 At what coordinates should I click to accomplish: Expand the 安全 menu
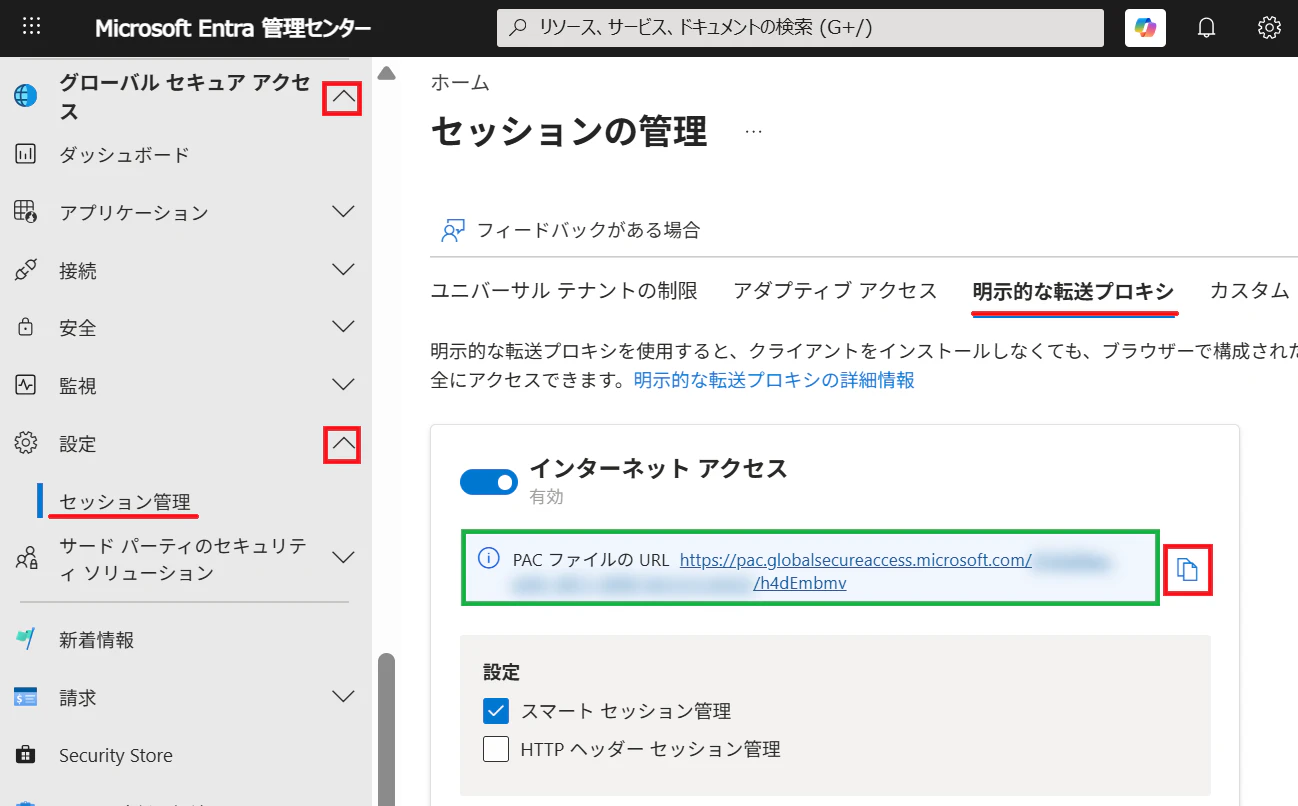coord(343,327)
